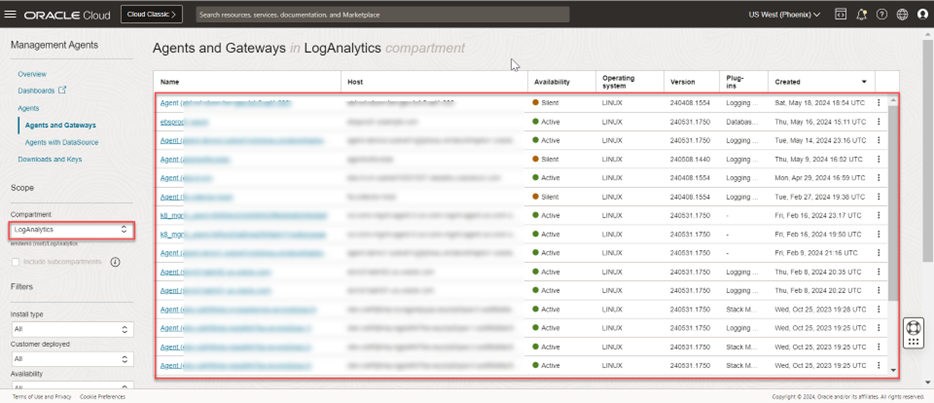Click the Oracle Cloud logo
The width and height of the screenshot is (934, 403).
click(67, 15)
